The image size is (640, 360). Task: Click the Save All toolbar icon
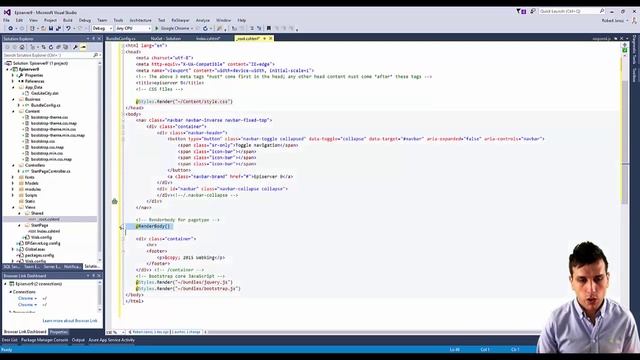[58, 29]
